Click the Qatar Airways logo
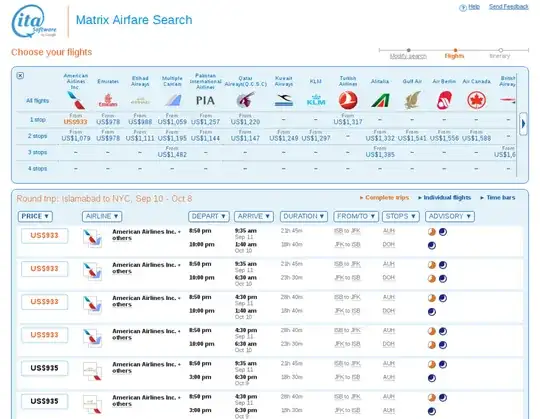Screen dimensions: 540x419 click(x=245, y=100)
